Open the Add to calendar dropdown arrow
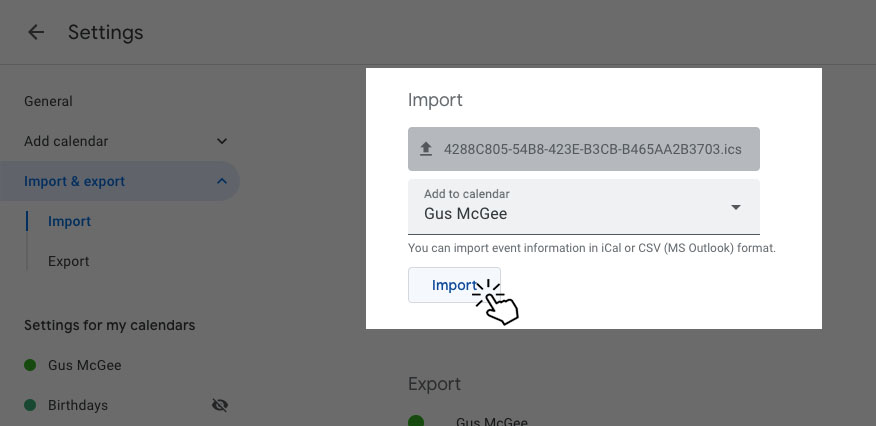Image resolution: width=876 pixels, height=426 pixels. [x=736, y=207]
